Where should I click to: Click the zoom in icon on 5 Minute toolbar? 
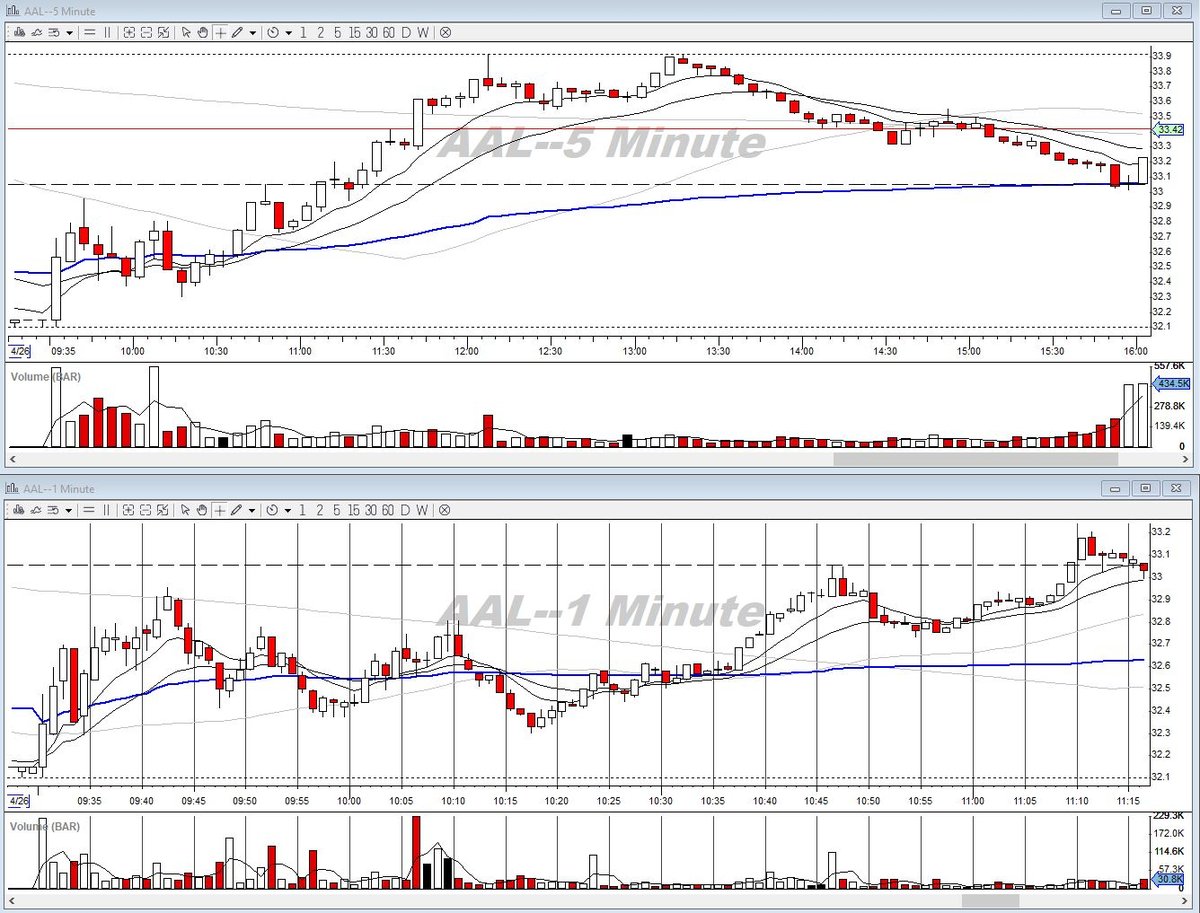(129, 32)
